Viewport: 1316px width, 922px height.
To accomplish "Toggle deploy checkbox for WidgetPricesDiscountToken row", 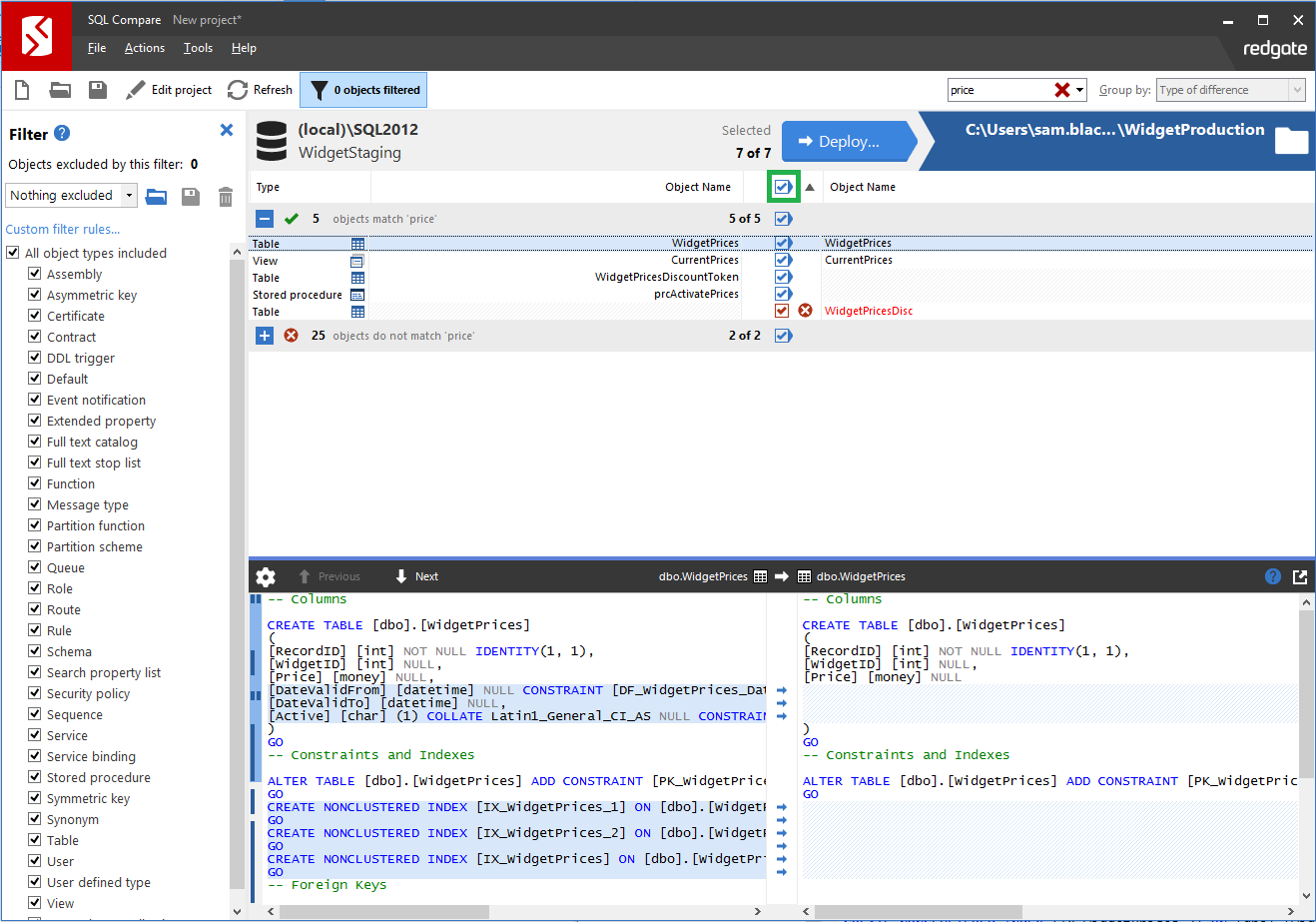I will pos(783,278).
